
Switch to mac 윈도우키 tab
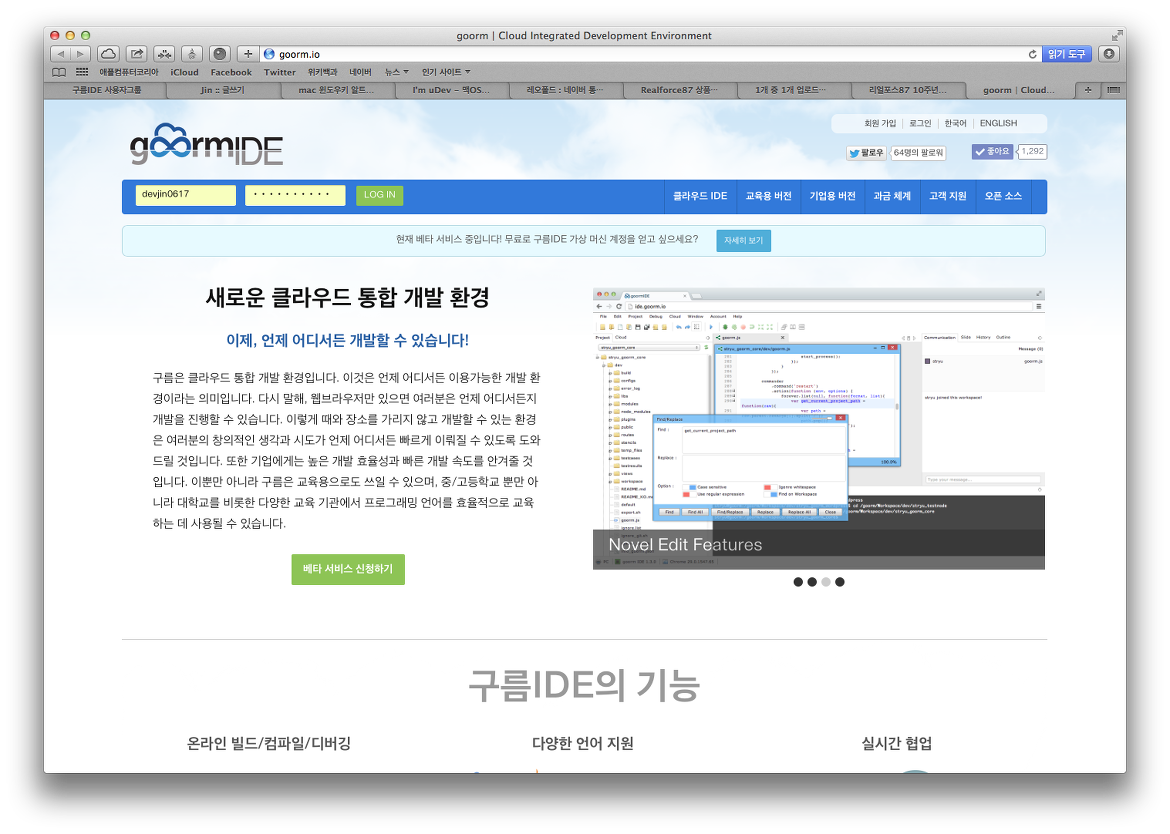coord(337,90)
